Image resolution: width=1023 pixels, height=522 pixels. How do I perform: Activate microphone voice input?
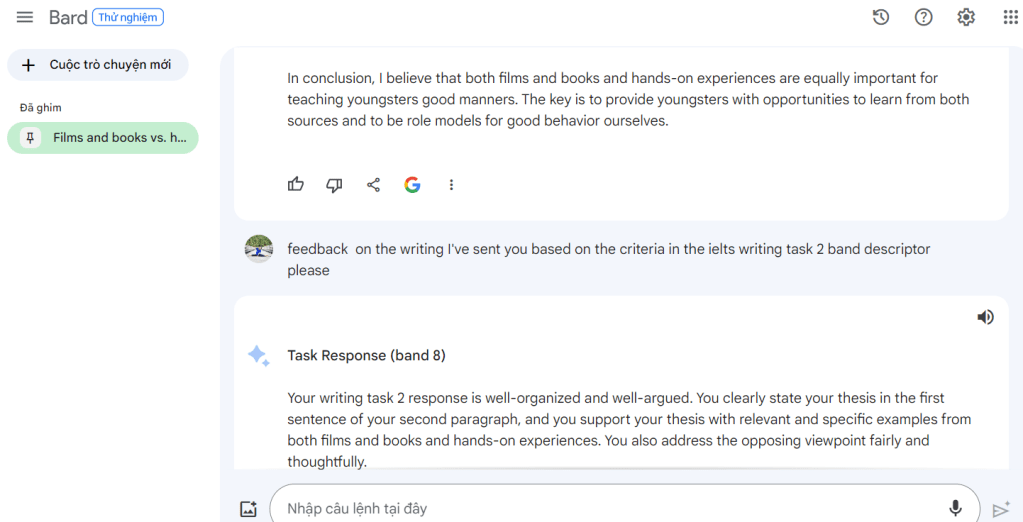(x=956, y=508)
